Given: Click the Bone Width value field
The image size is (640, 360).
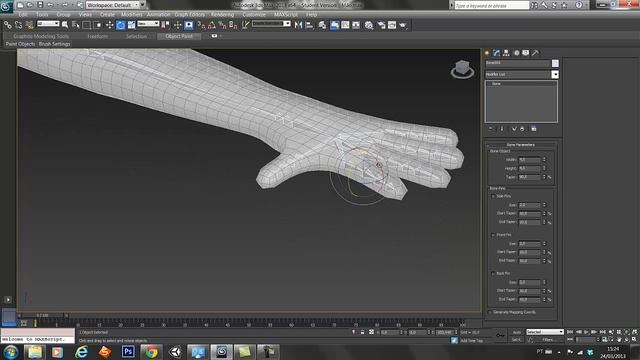Looking at the screenshot, I should tap(529, 160).
